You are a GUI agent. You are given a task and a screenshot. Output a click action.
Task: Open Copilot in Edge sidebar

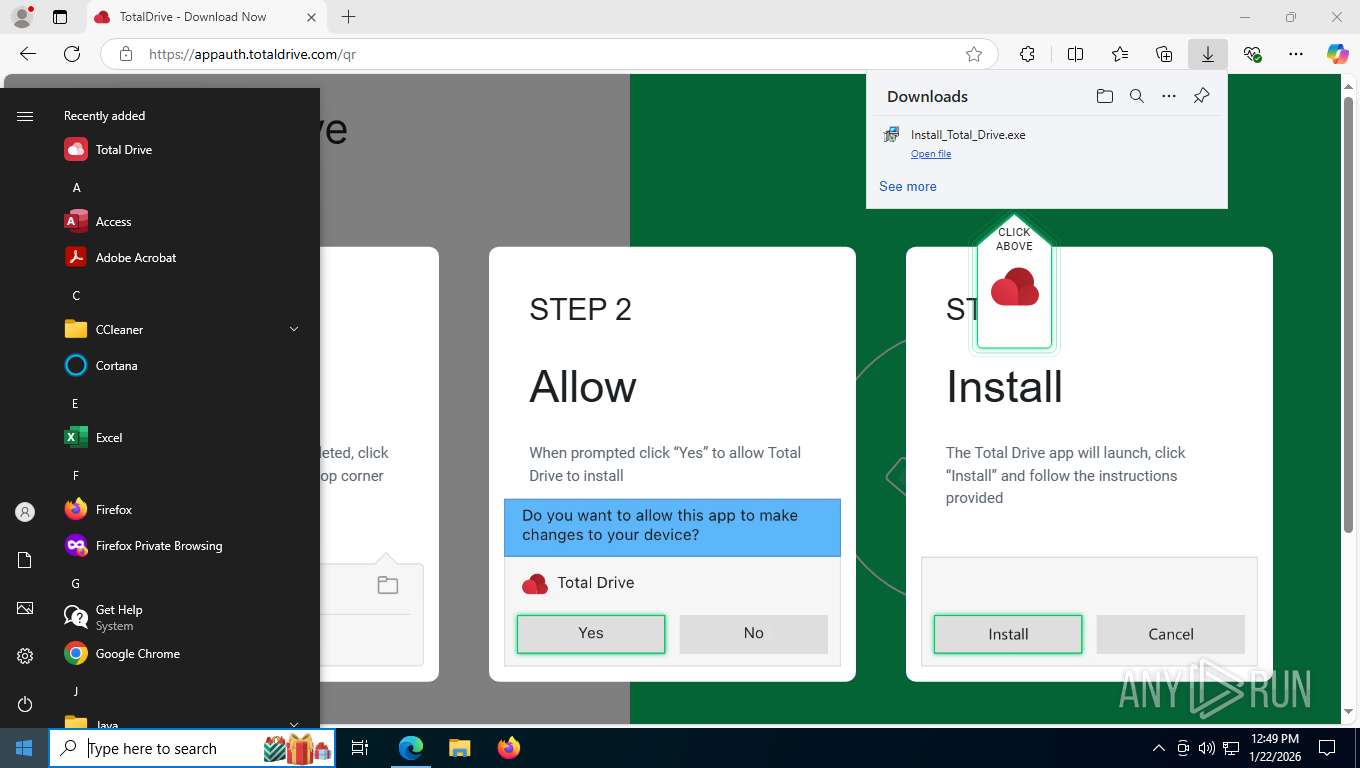[1338, 54]
